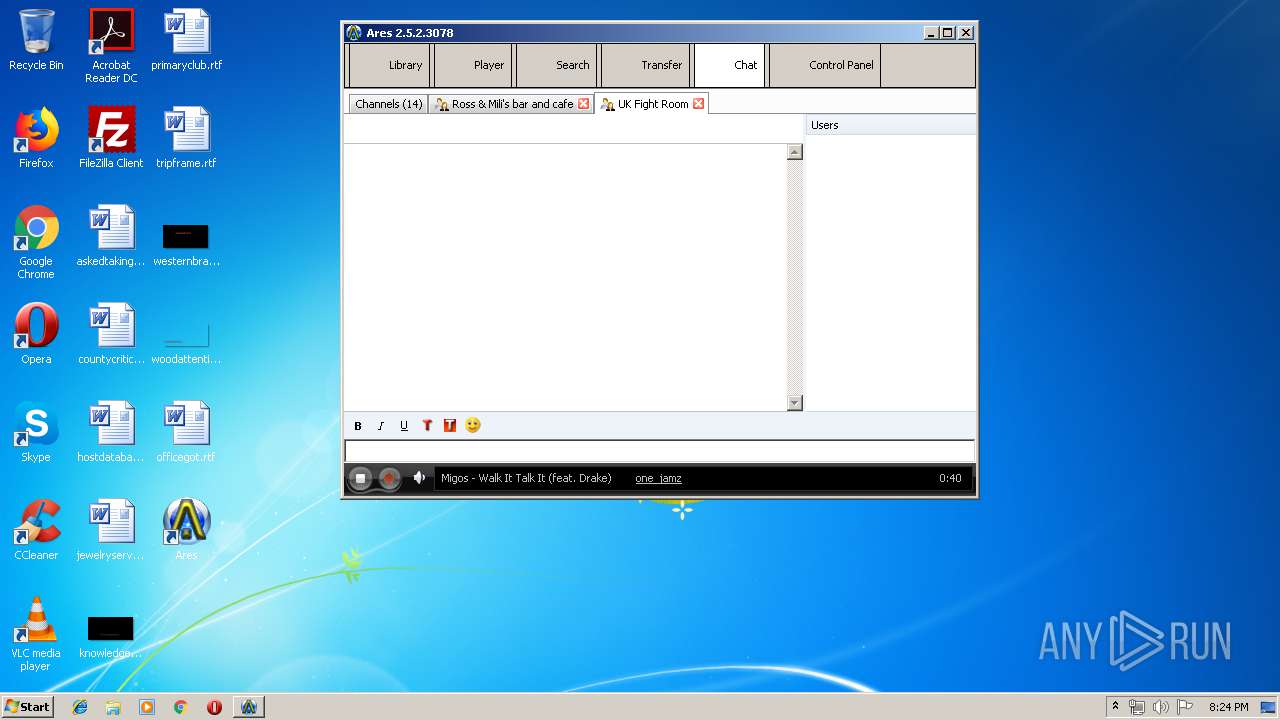Screen dimensions: 1280x720
Task: Close the UK Fight Room tab
Action: point(699,104)
